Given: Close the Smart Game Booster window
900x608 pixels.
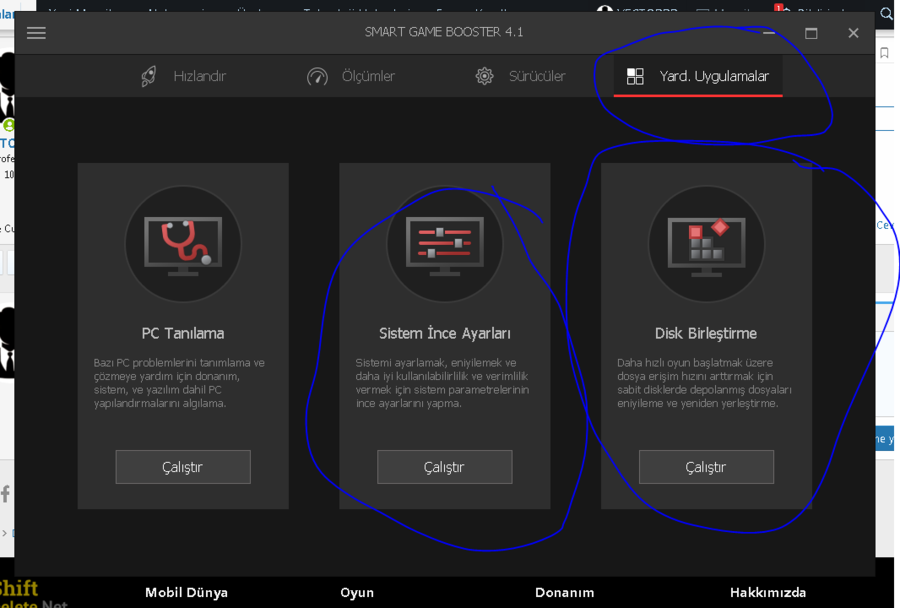Looking at the screenshot, I should click(854, 33).
